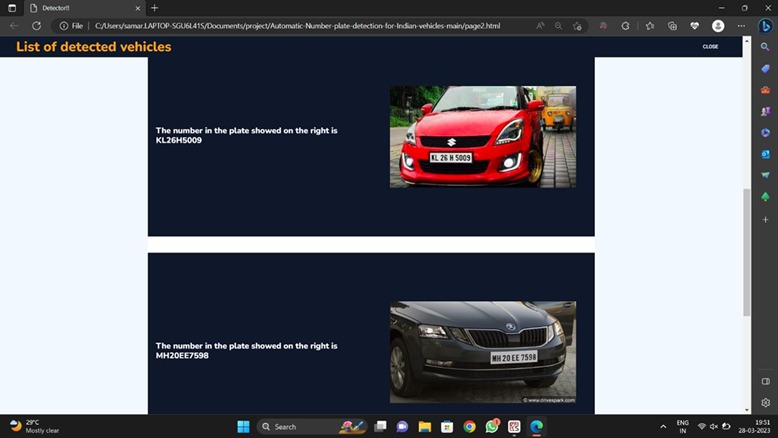The height and width of the screenshot is (438, 778).
Task: Switch to Microsoft Edge in the taskbar
Action: coord(536,427)
